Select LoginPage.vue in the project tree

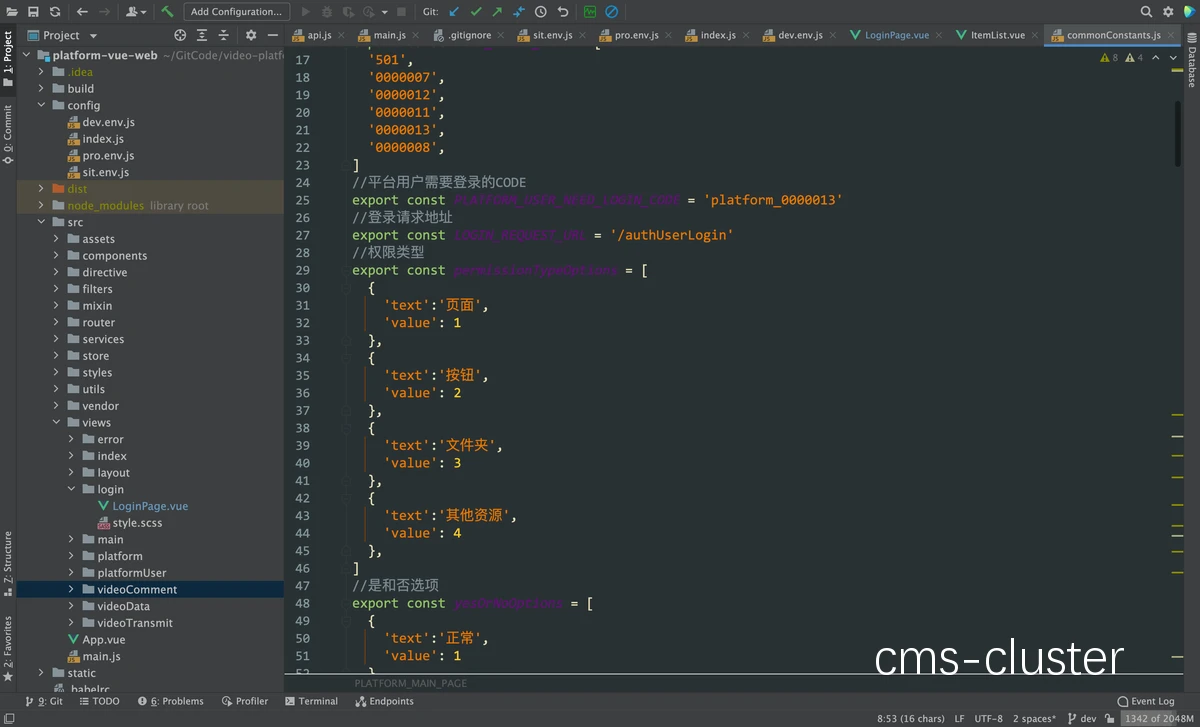tap(150, 506)
